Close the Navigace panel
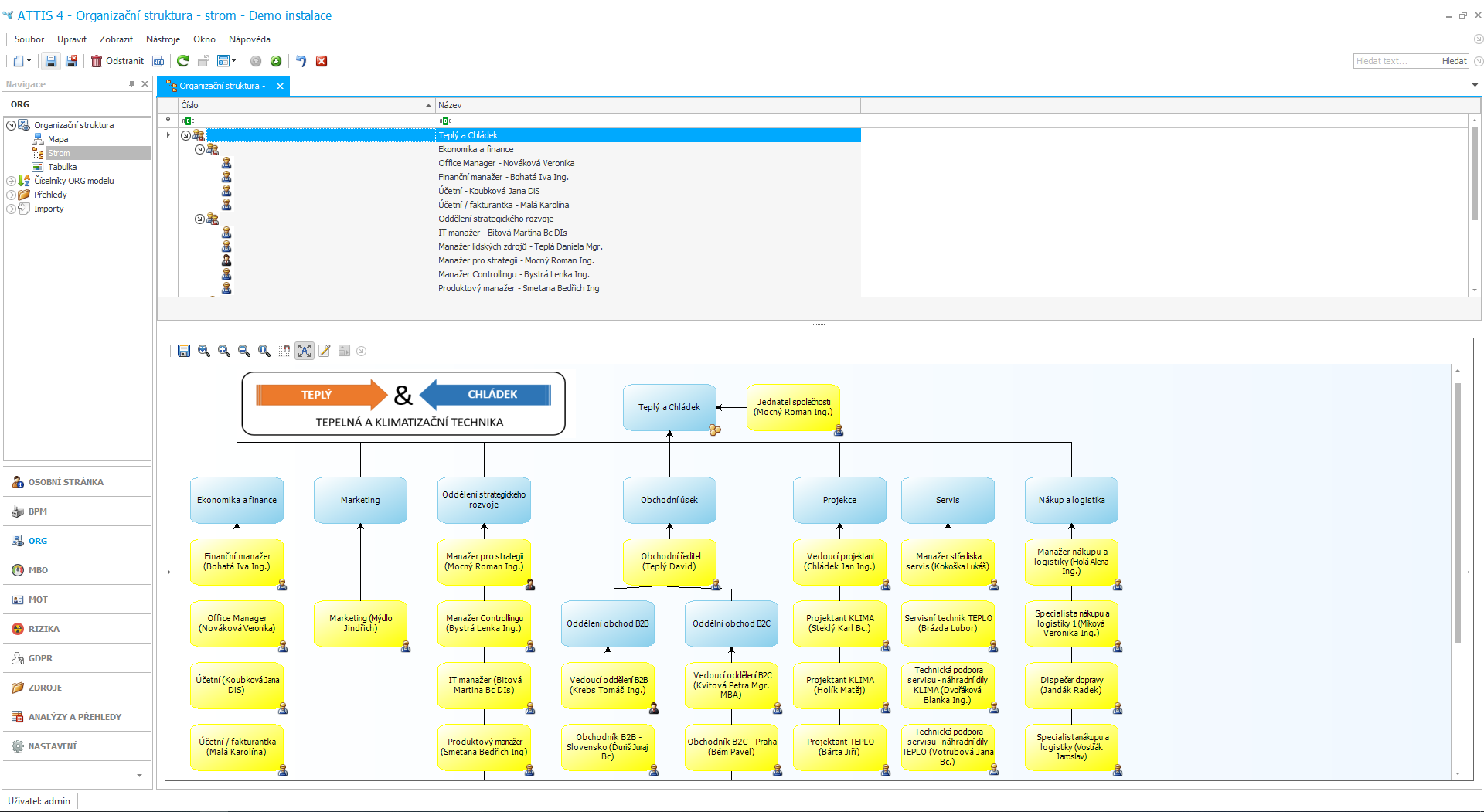The image size is (1484, 812). [x=145, y=84]
